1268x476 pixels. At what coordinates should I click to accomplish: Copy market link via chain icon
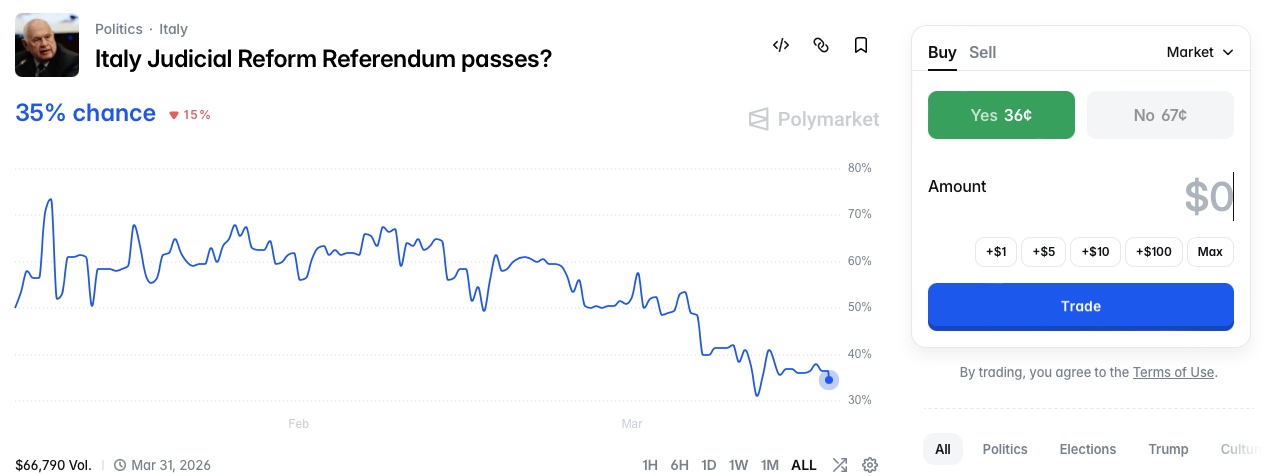821,45
